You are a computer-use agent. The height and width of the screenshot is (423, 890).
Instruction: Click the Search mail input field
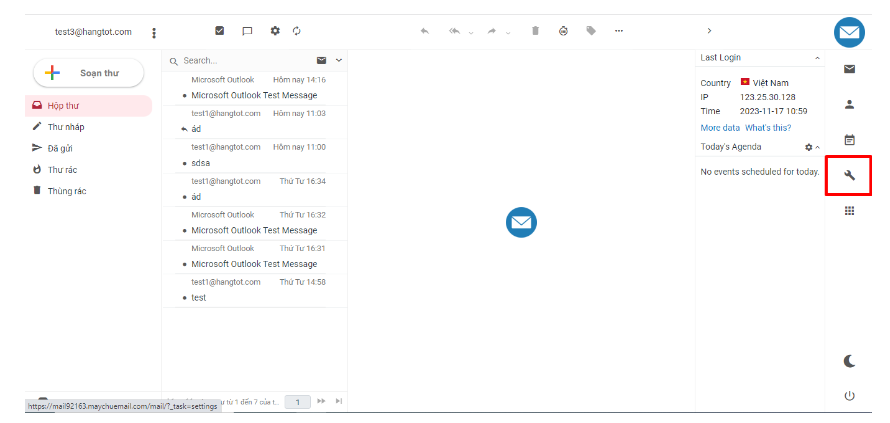(246, 61)
